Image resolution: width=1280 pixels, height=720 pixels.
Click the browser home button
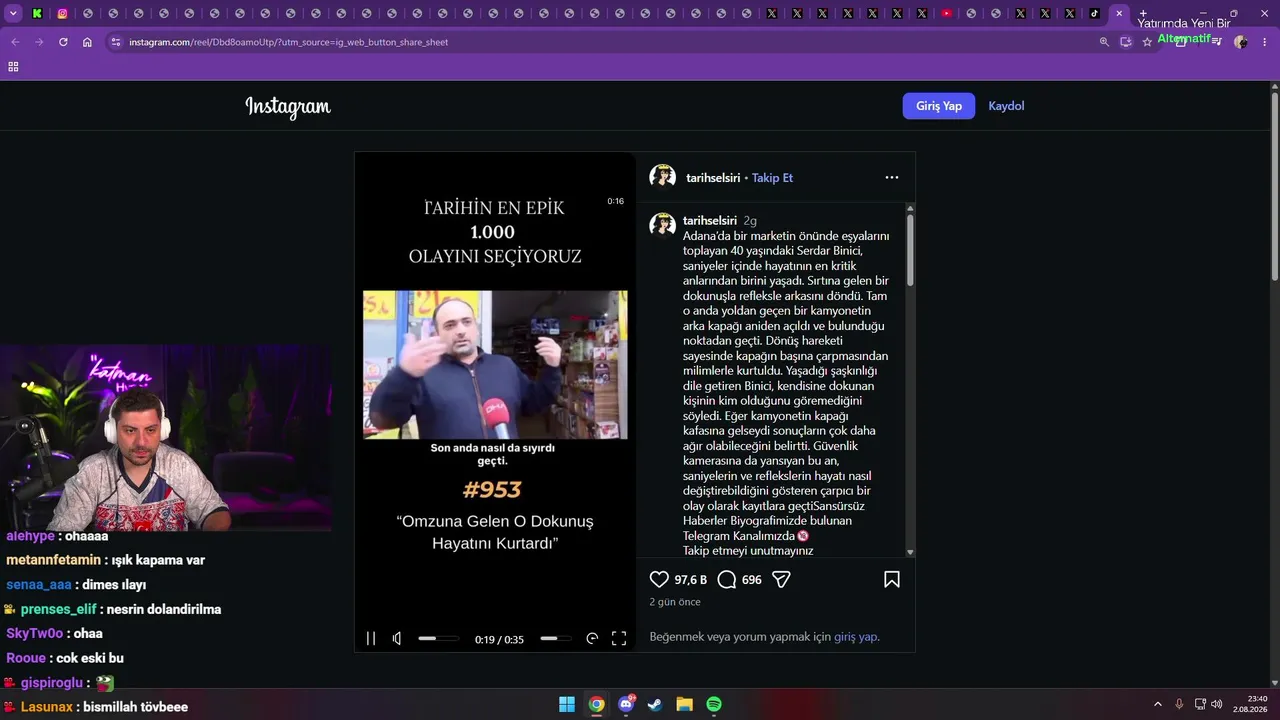pyautogui.click(x=87, y=42)
